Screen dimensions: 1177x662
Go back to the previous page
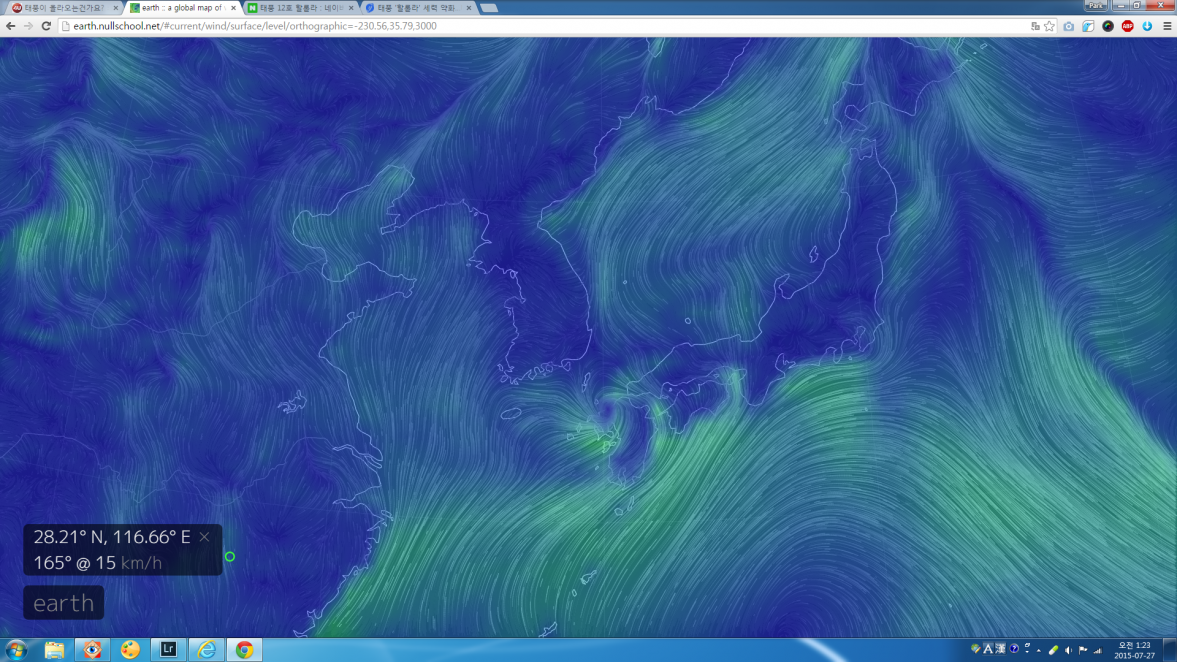(x=11, y=26)
